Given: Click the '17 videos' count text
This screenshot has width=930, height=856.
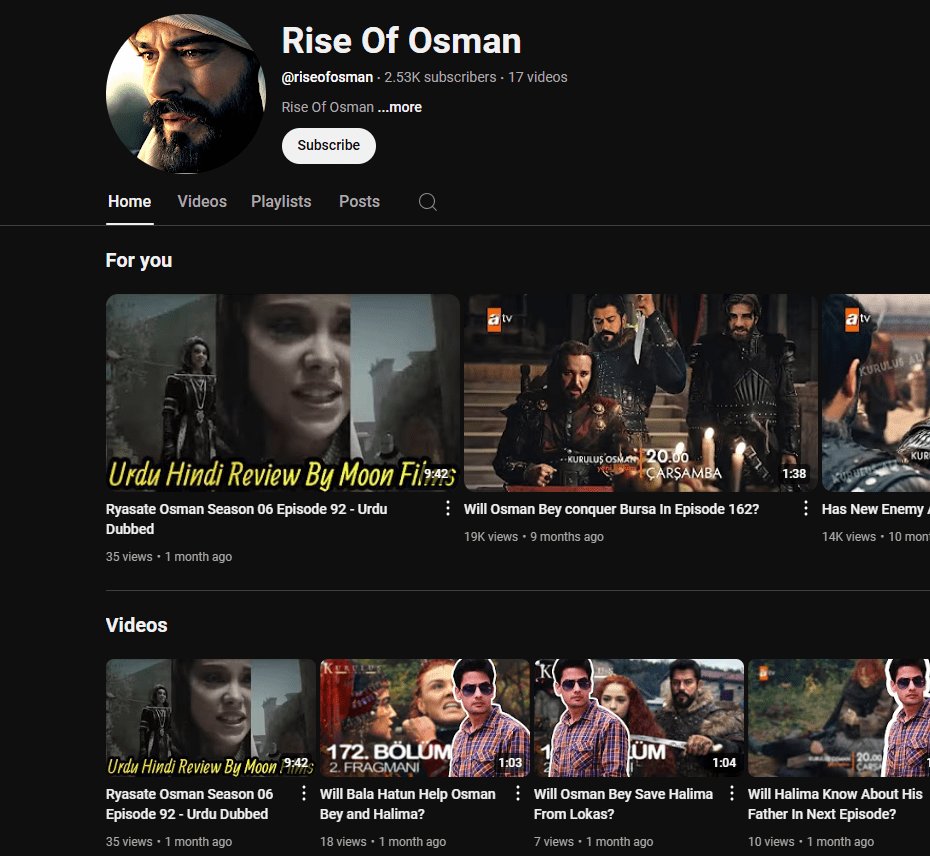Looking at the screenshot, I should click(x=537, y=77).
